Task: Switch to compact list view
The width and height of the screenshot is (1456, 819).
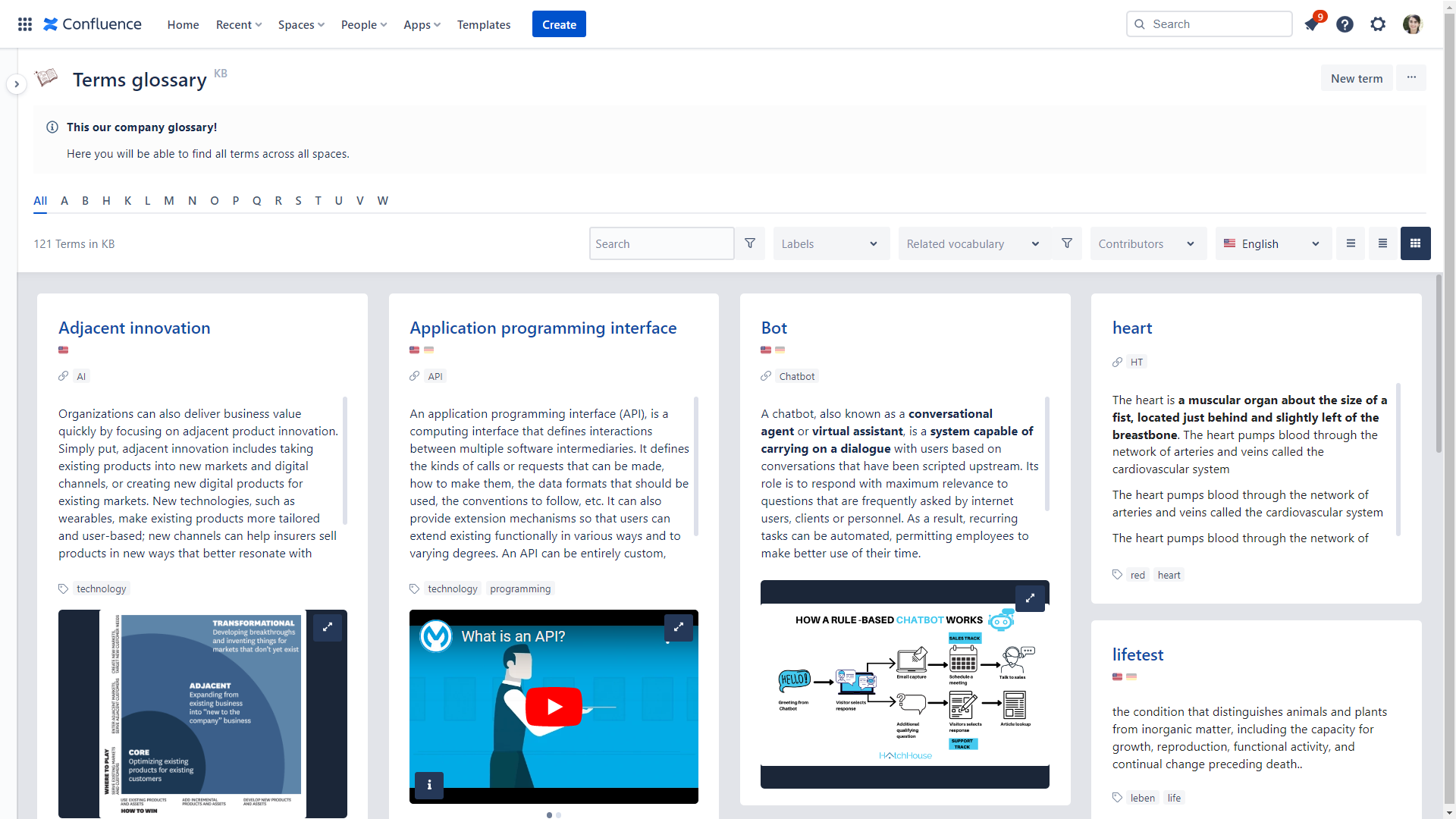Action: (1351, 243)
